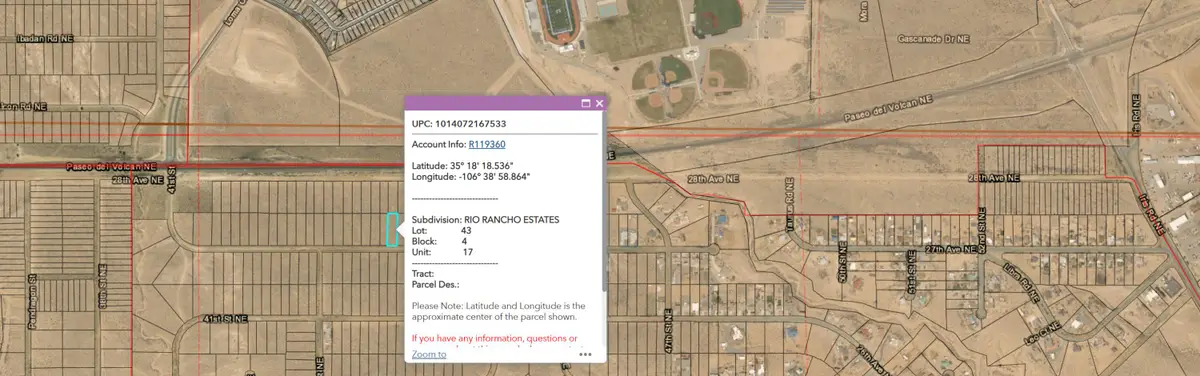Click the Unit 17 row
The width and height of the screenshot is (1200, 376).
(443, 252)
